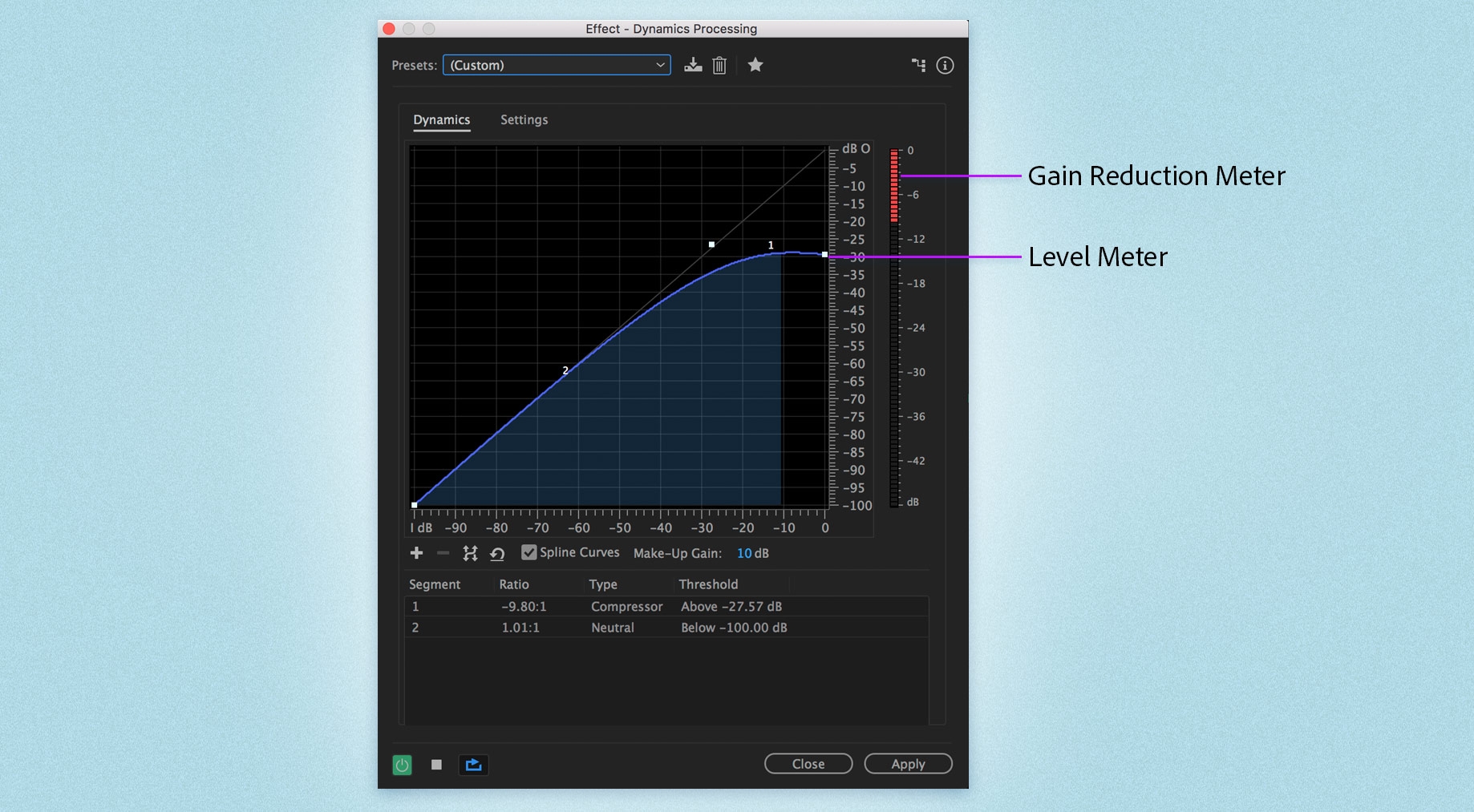Click the Remove point minus icon

tap(443, 553)
